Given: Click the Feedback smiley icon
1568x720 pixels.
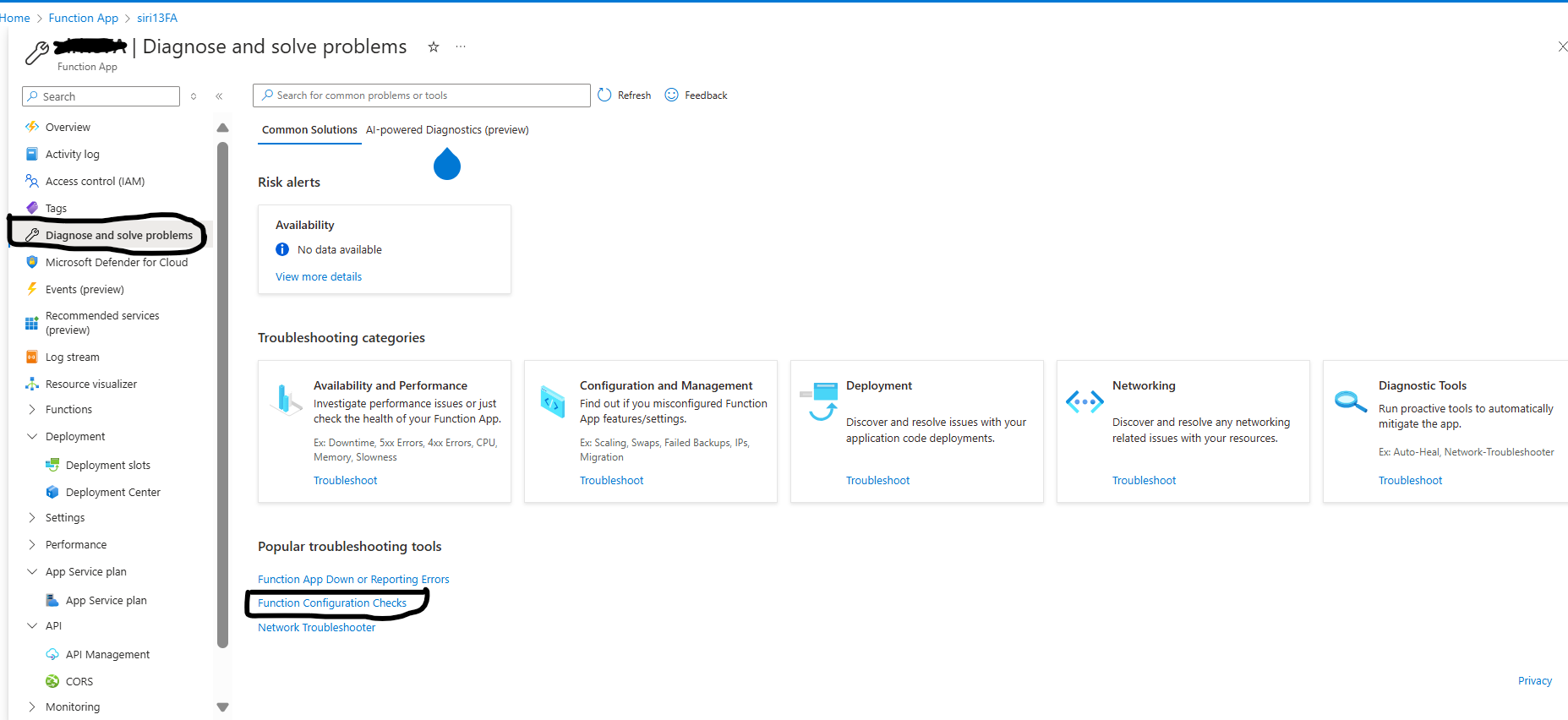Looking at the screenshot, I should pyautogui.click(x=672, y=95).
